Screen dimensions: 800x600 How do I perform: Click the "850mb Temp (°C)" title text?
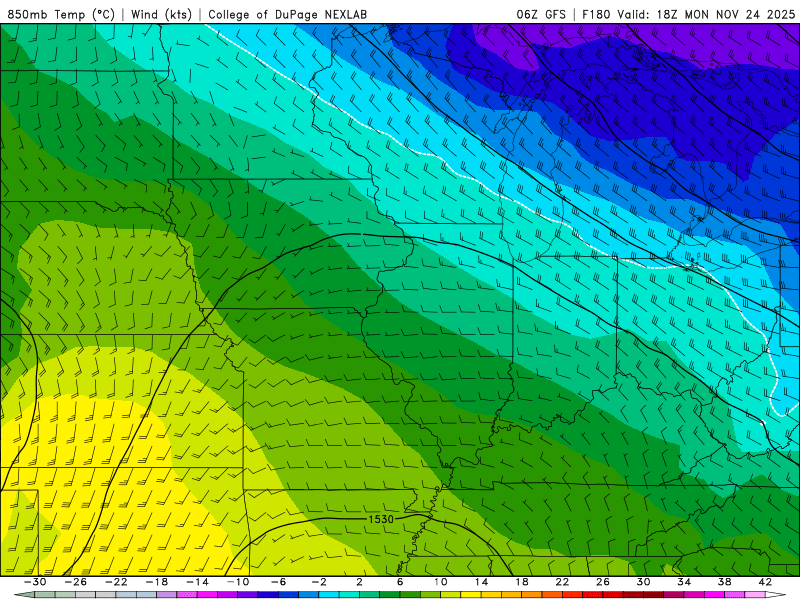(61, 14)
